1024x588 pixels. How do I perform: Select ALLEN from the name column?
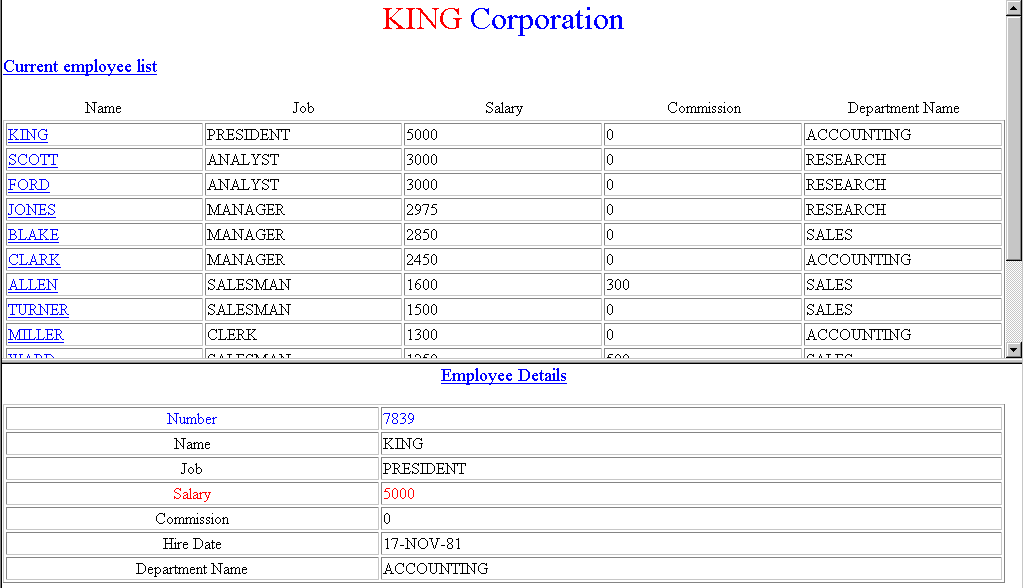33,285
